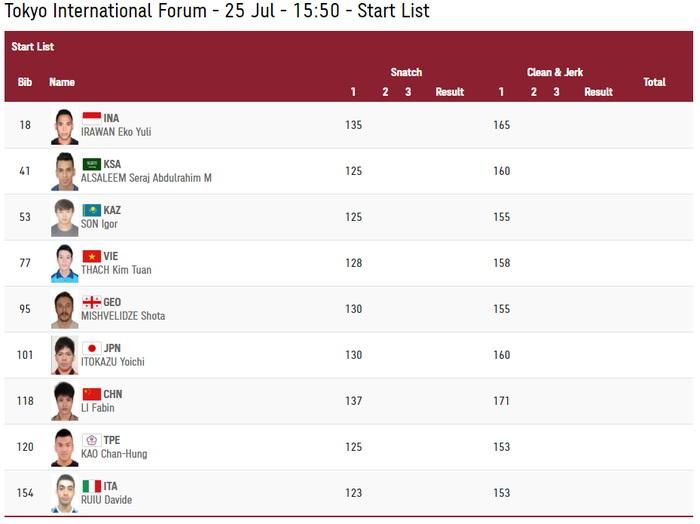Click the China flag icon
The width and height of the screenshot is (700, 524).
click(92, 394)
